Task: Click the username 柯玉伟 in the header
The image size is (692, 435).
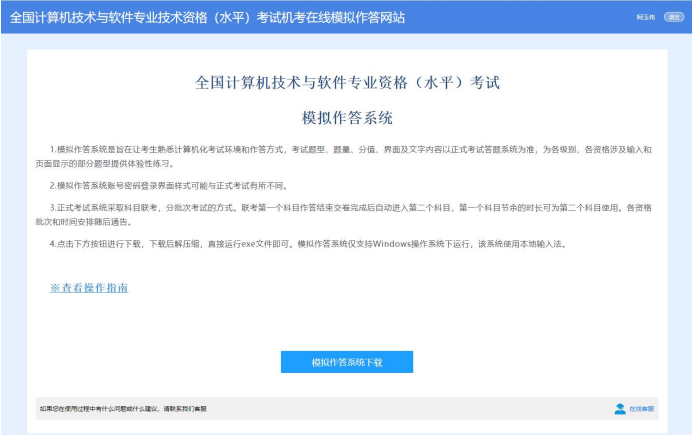Action: [645, 17]
